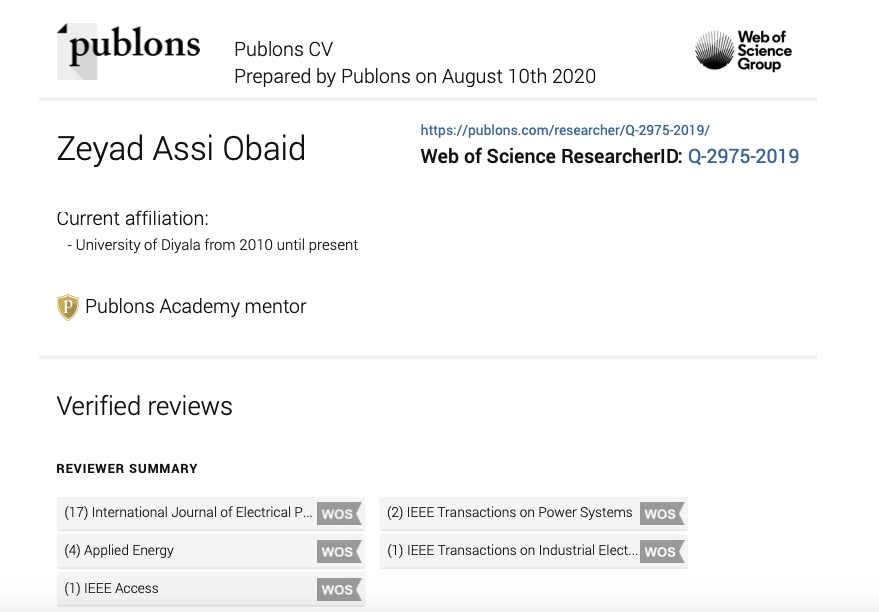Click WOS badge beside International Journal of Electrical

pos(339,513)
